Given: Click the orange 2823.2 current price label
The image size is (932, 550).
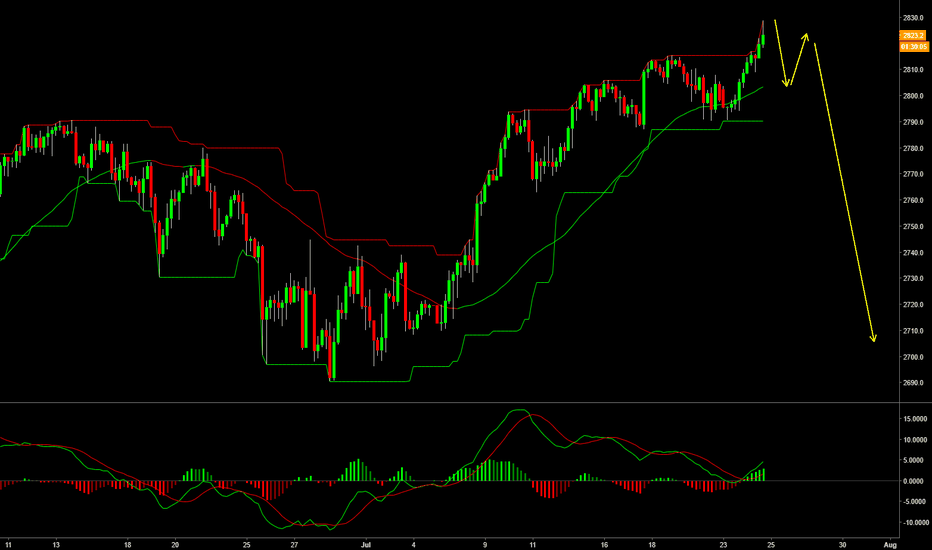Looking at the screenshot, I should tap(914, 36).
